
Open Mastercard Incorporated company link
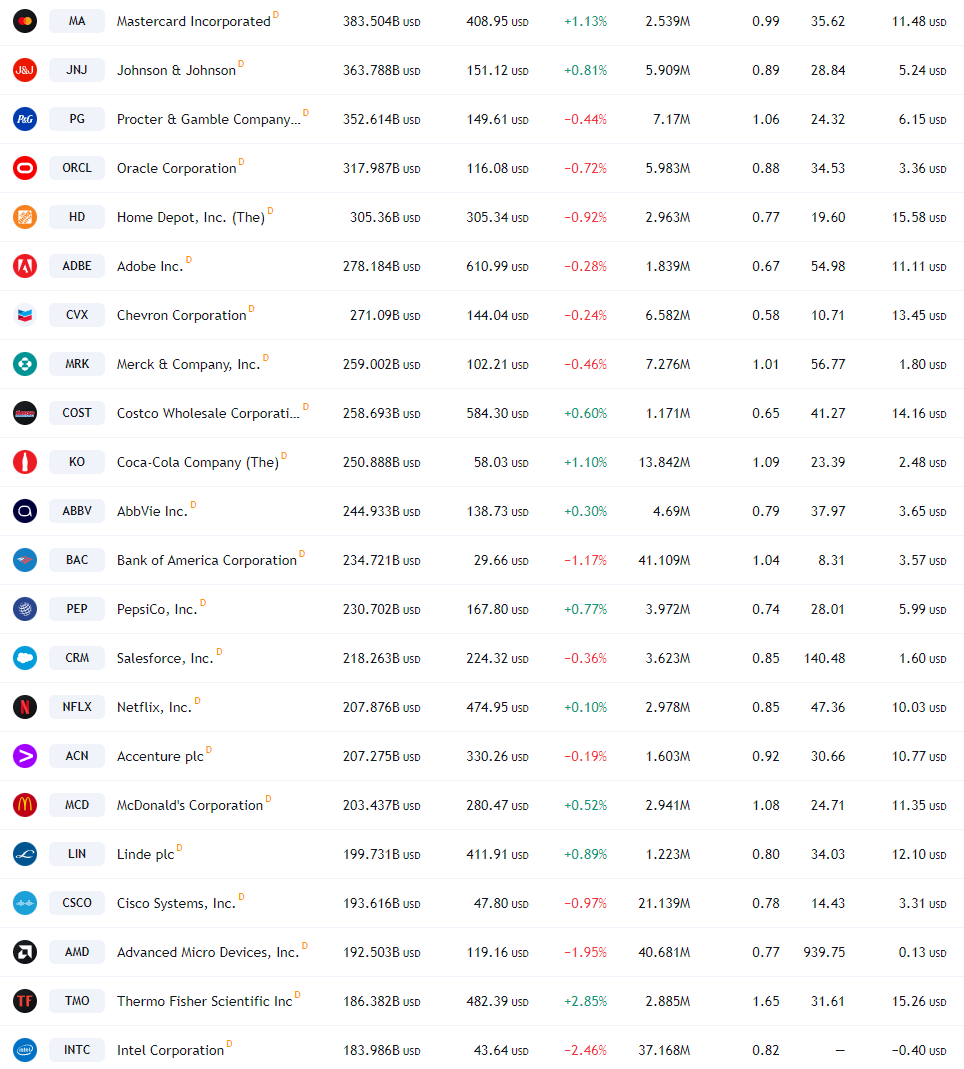194,22
